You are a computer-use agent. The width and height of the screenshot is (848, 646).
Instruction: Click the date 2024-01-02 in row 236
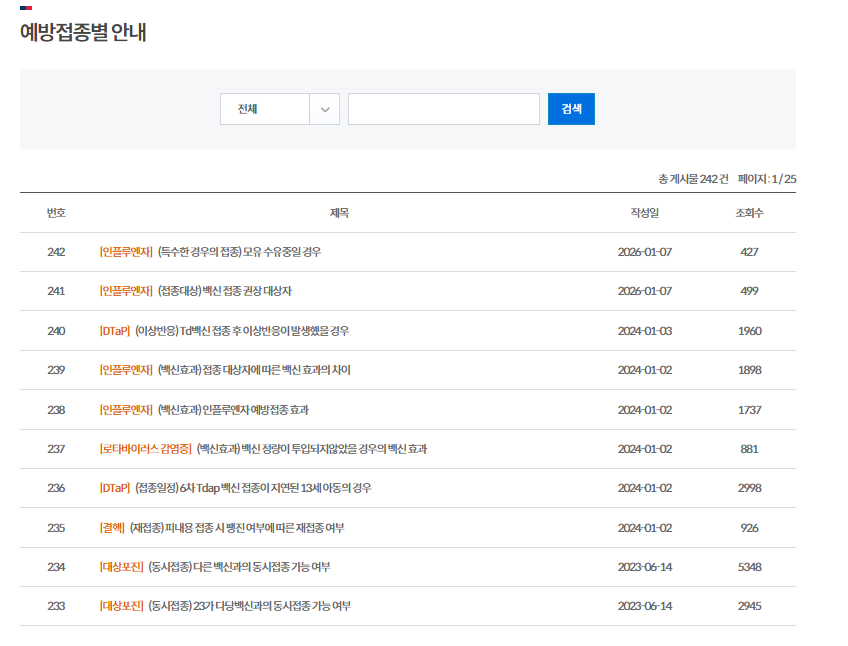(645, 488)
